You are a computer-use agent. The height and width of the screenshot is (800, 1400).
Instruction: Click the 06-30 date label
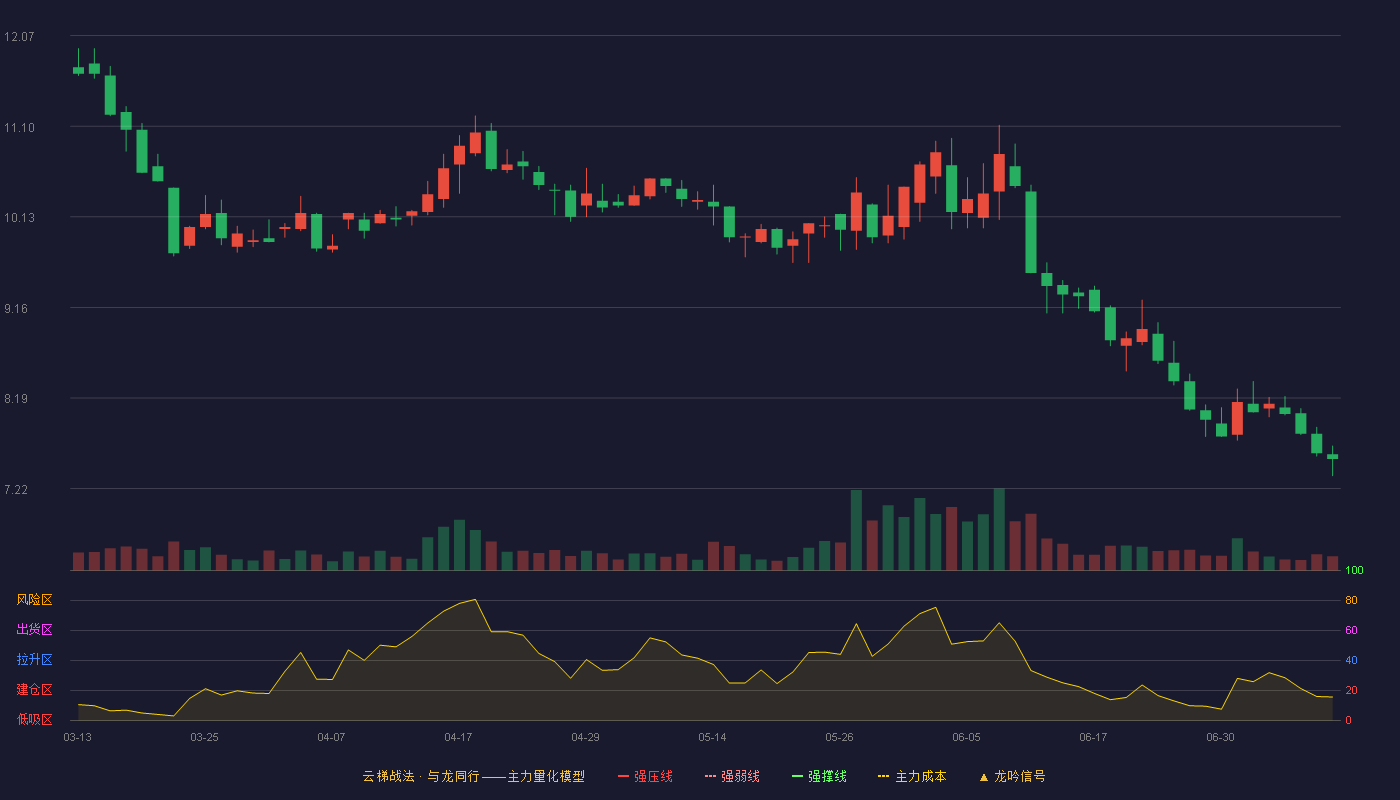click(1220, 737)
